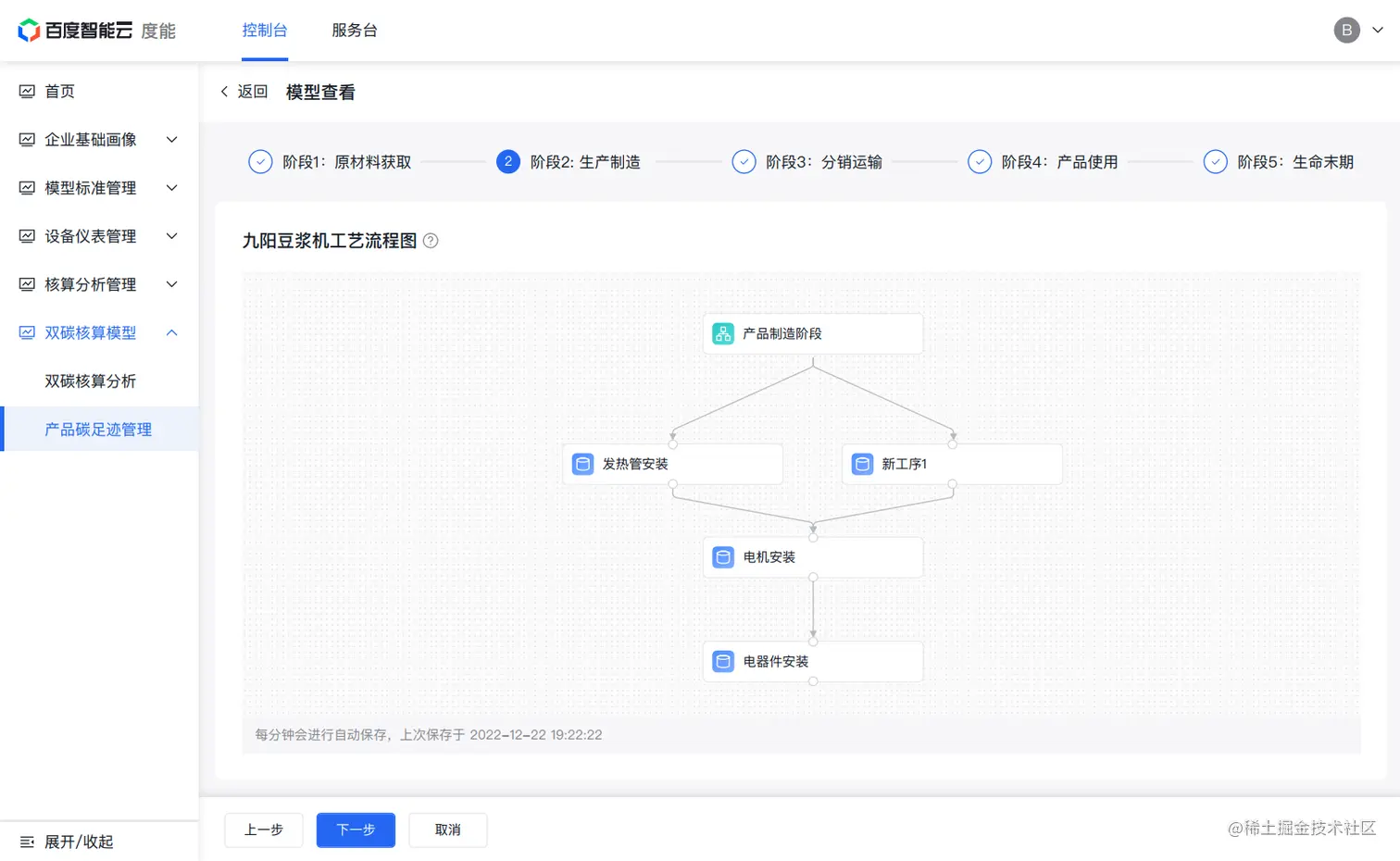Collapse the 双碳核算模型 section chevron

coord(171,332)
